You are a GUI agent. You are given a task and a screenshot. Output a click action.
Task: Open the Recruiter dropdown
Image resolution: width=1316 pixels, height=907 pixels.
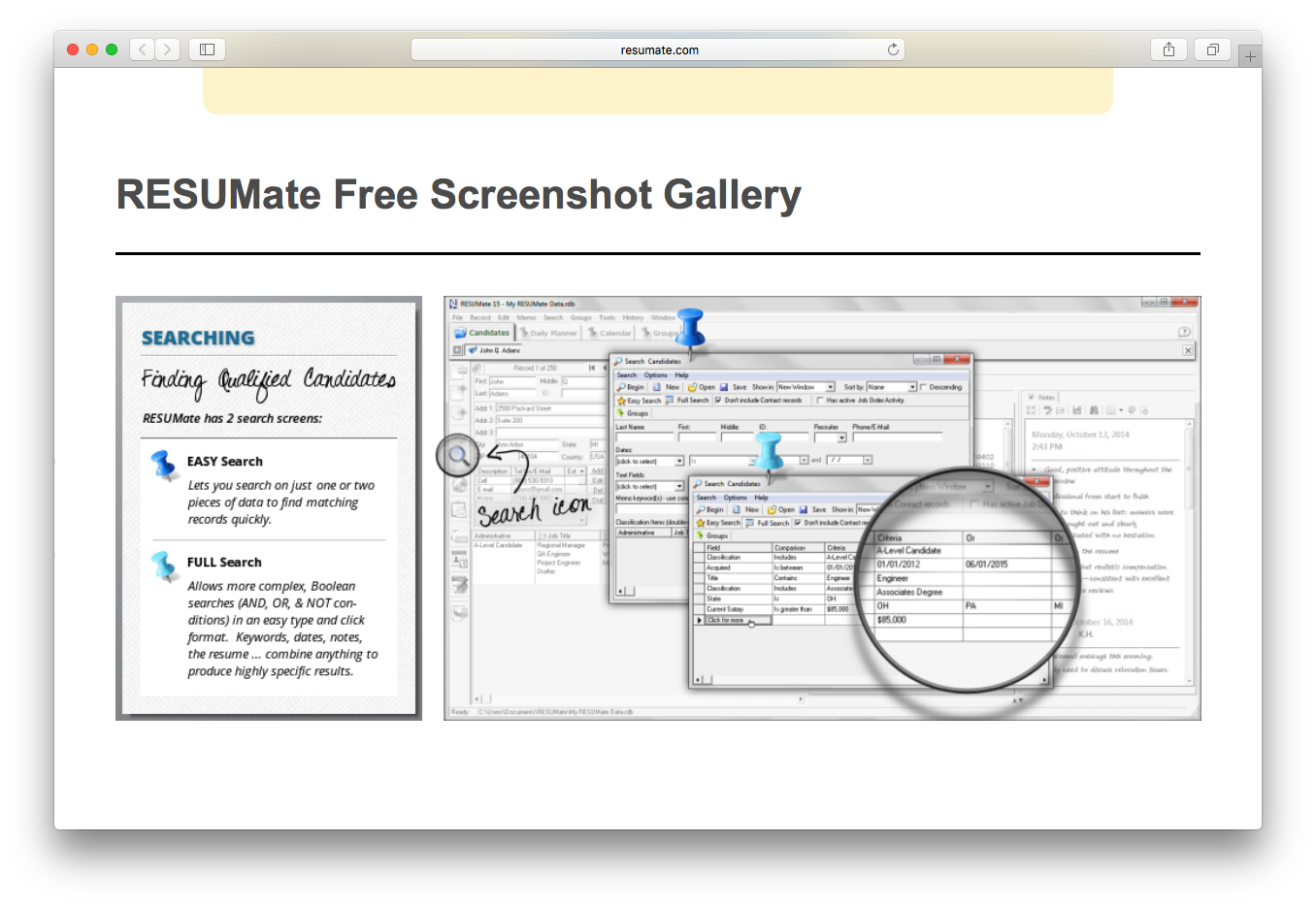pyautogui.click(x=841, y=437)
